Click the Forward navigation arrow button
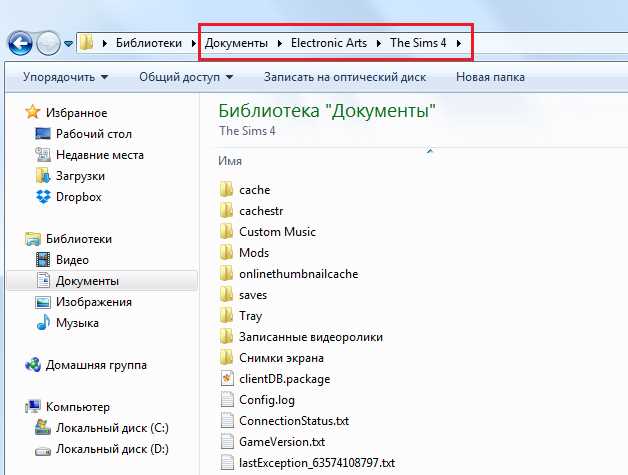The width and height of the screenshot is (628, 475). pyautogui.click(x=48, y=43)
